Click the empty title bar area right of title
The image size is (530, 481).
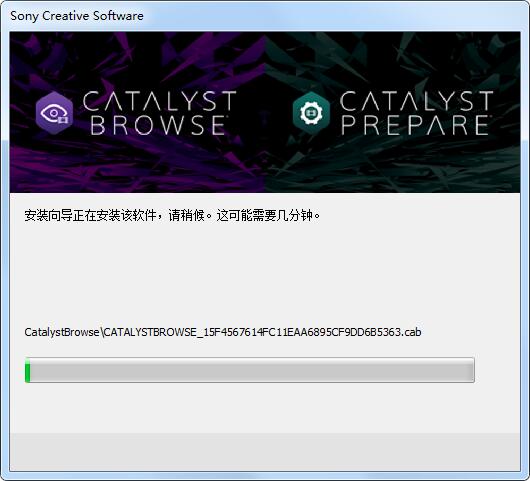[335, 16]
